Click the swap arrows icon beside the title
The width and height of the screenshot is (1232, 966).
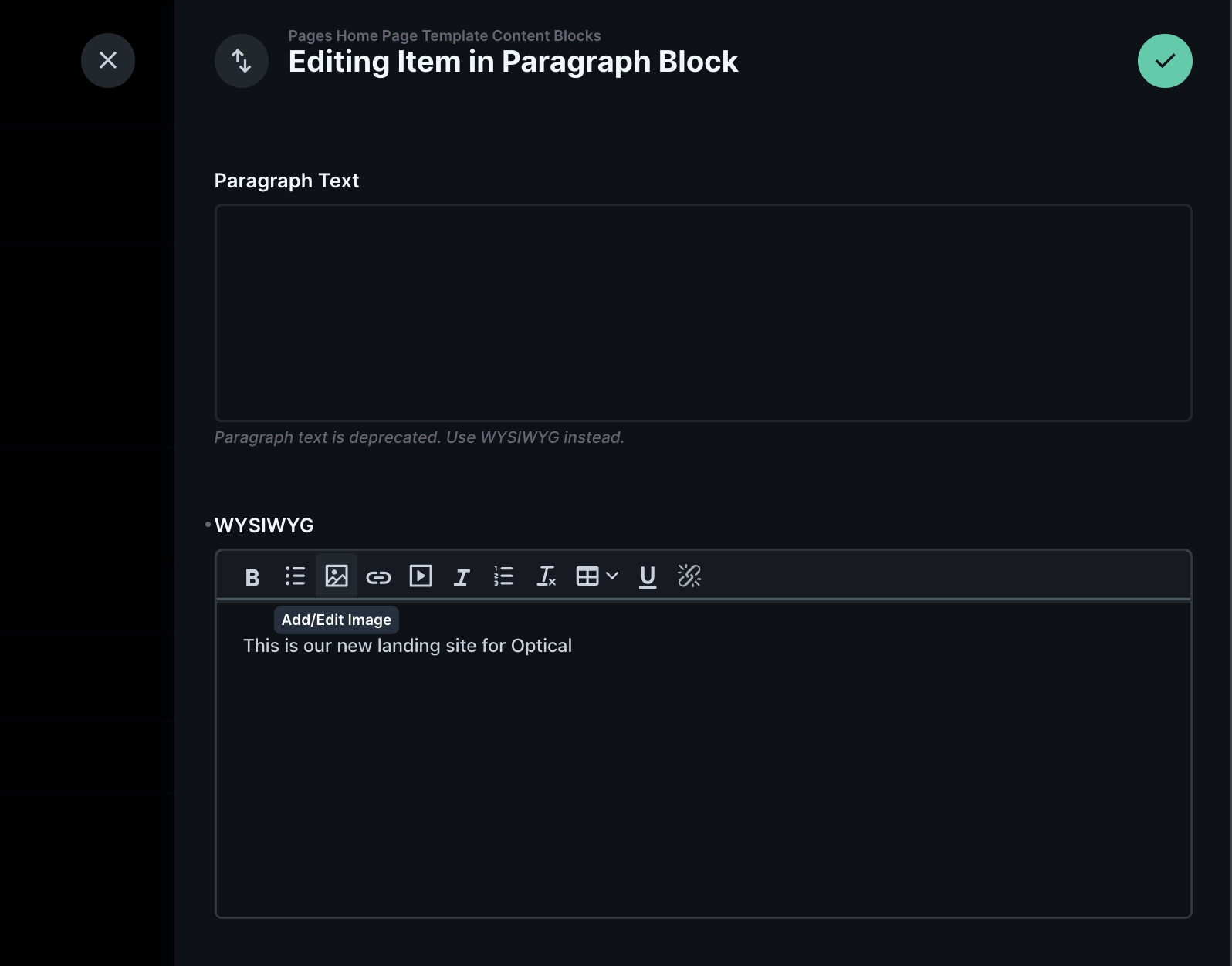click(x=242, y=60)
